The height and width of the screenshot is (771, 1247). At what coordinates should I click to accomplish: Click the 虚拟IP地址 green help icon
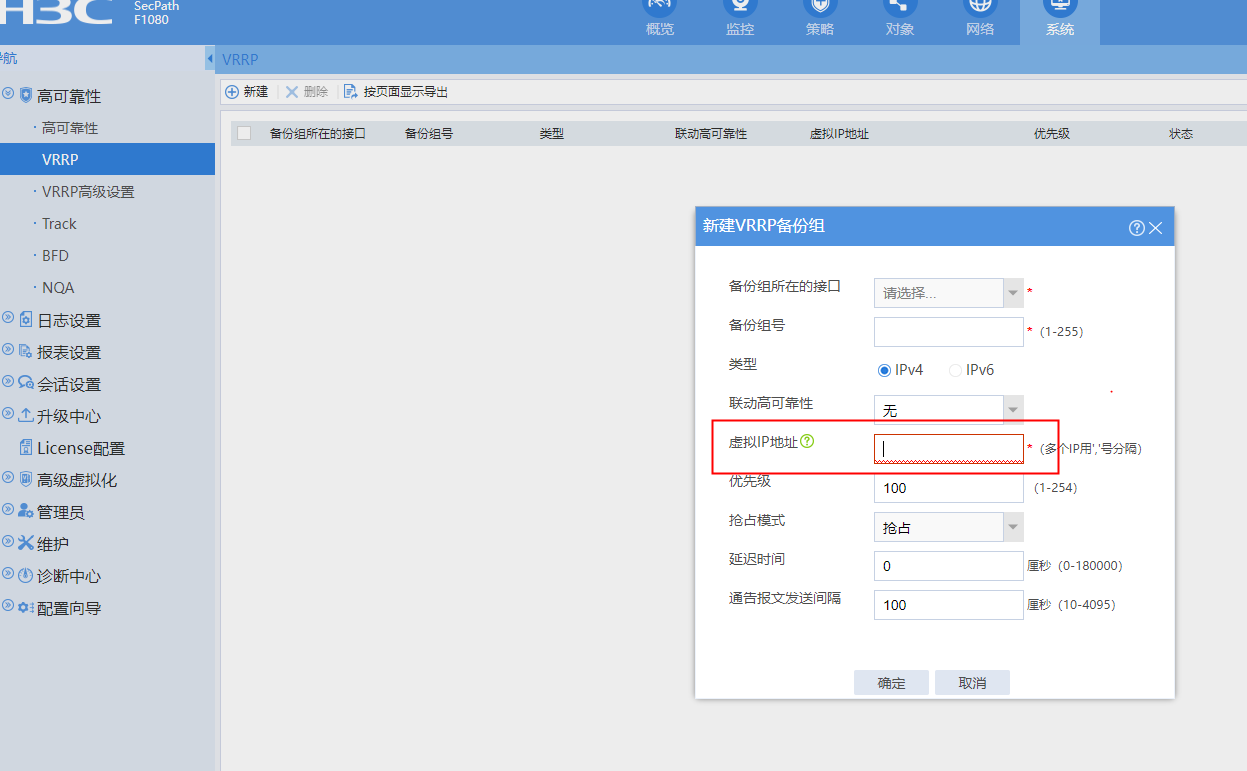808,441
